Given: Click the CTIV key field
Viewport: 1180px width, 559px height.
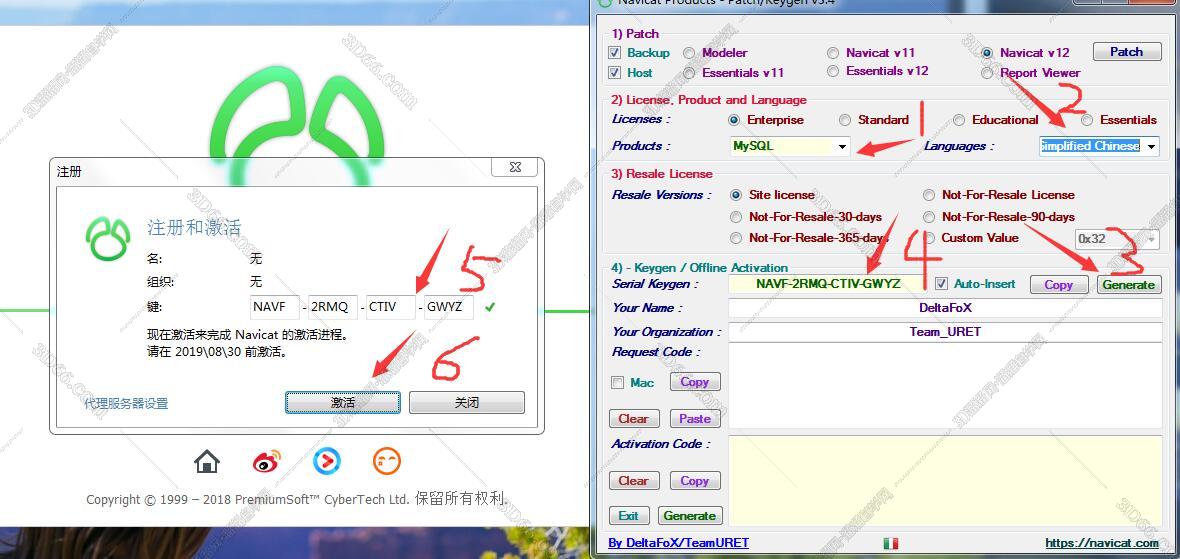Looking at the screenshot, I should (391, 307).
